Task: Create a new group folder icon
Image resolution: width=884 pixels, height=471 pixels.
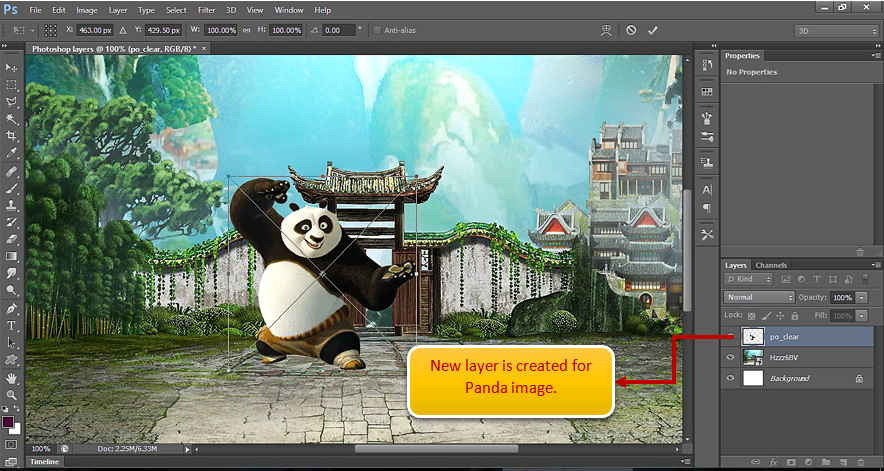Action: 826,461
